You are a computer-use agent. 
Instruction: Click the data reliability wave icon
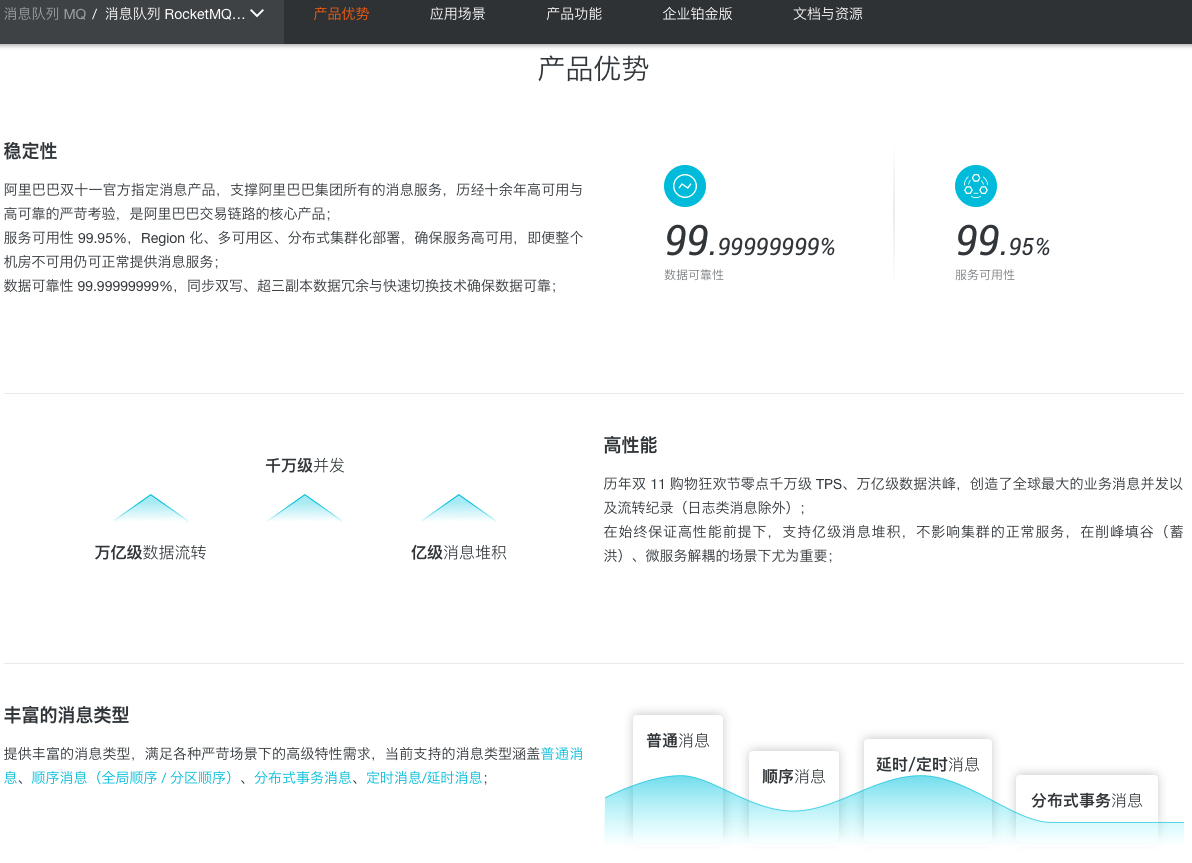click(x=684, y=186)
